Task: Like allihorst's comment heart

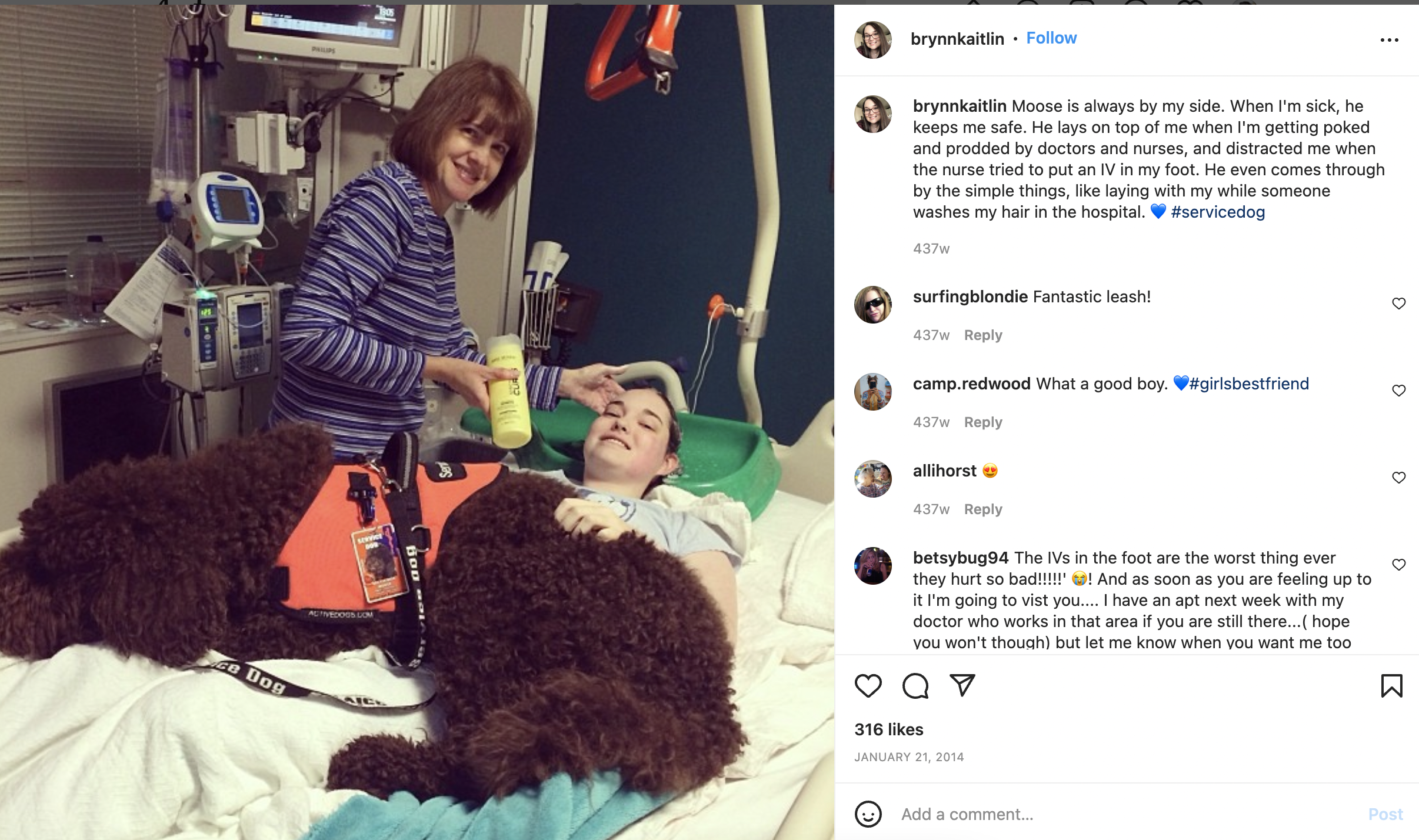Action: pyautogui.click(x=1398, y=478)
